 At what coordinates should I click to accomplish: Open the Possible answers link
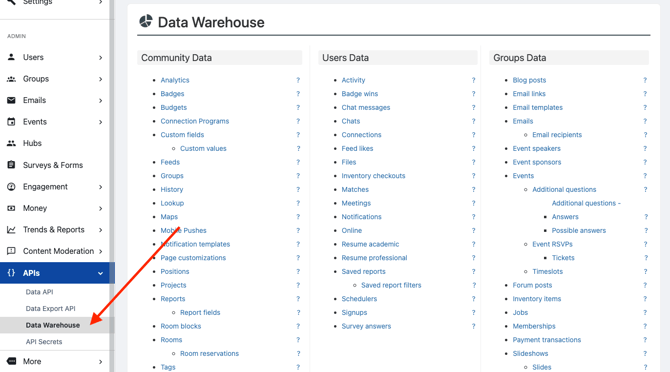(579, 230)
